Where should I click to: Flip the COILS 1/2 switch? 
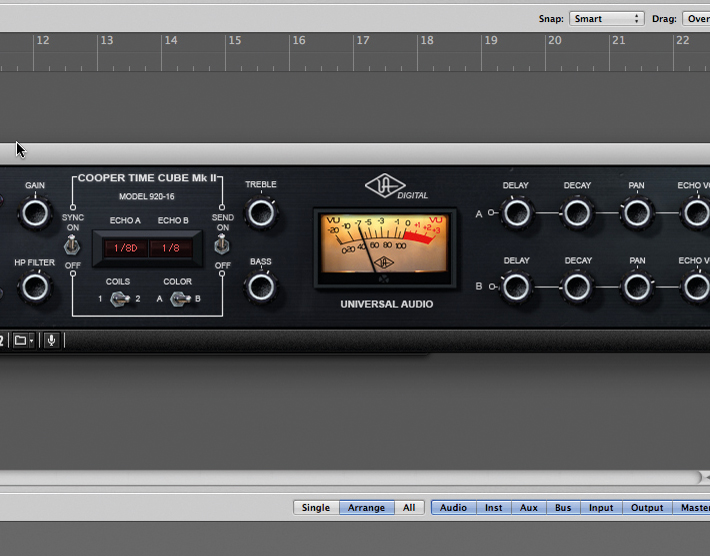coord(120,299)
